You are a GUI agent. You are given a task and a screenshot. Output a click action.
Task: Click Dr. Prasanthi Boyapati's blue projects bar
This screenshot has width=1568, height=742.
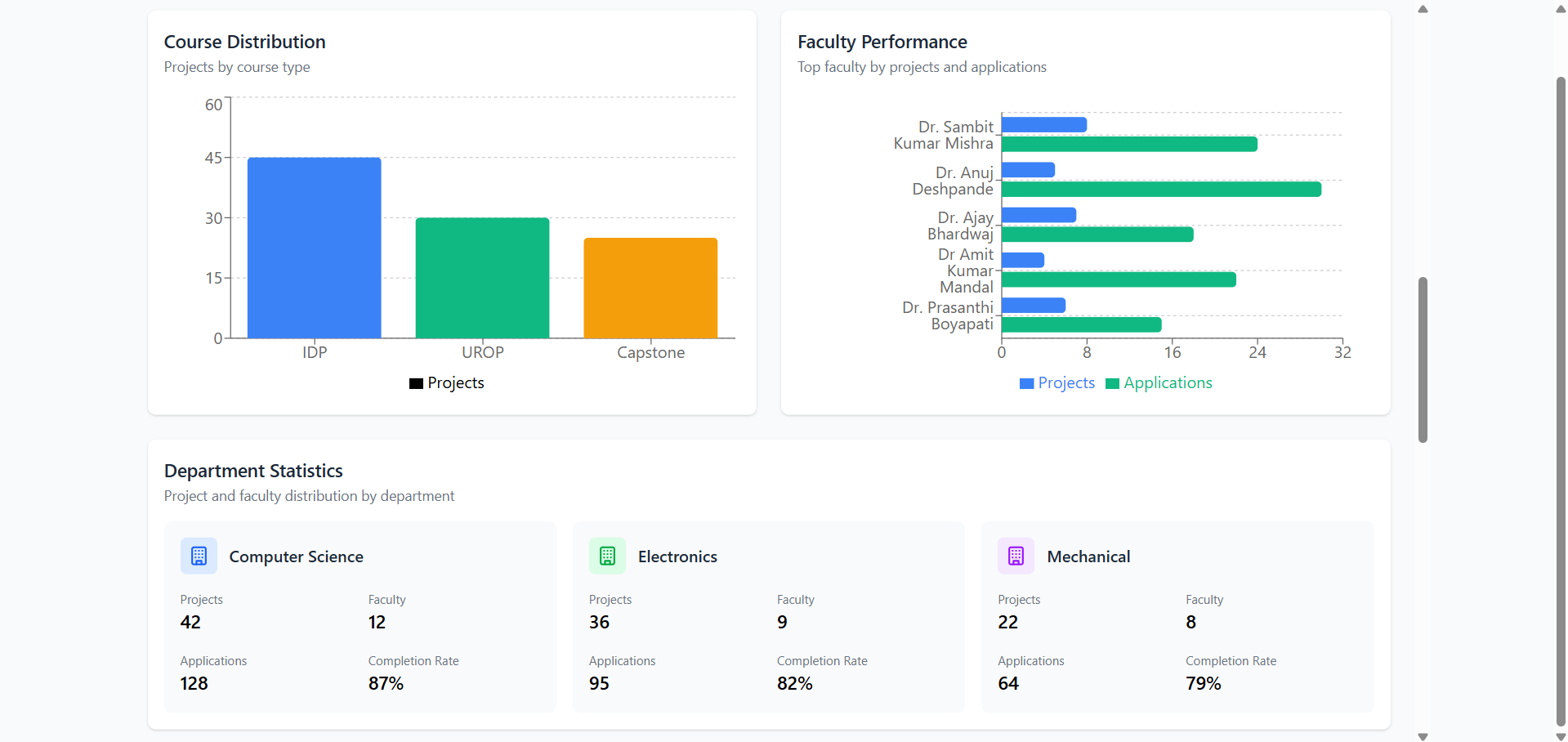[1034, 305]
